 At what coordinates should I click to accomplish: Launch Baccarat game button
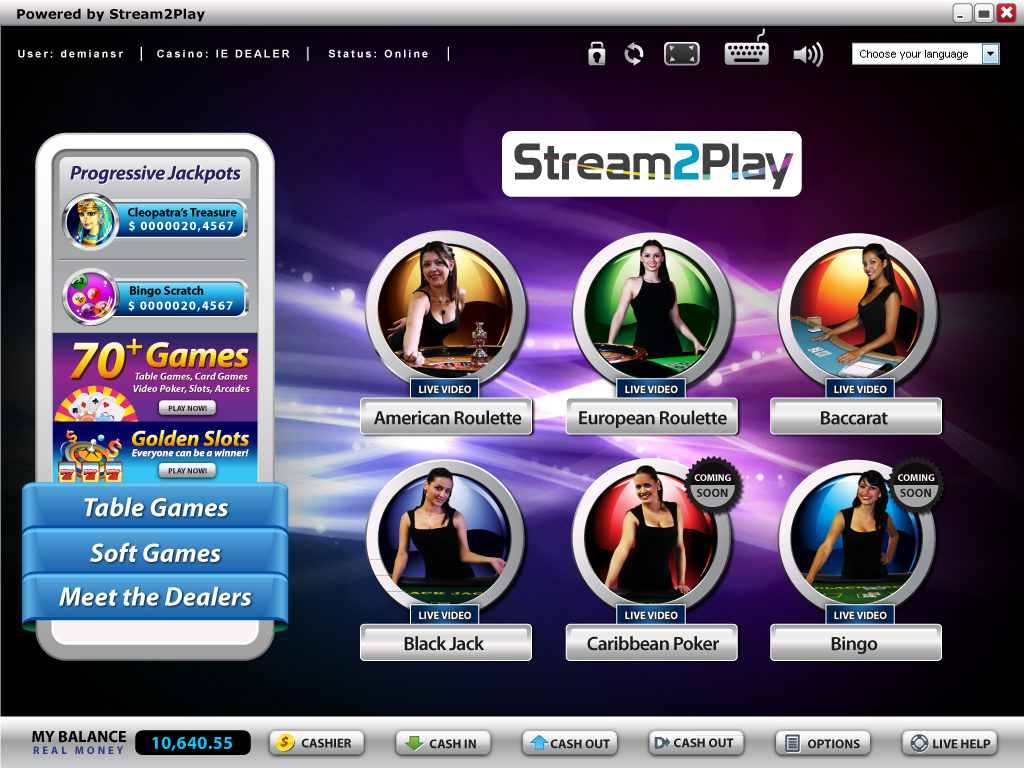coord(856,417)
